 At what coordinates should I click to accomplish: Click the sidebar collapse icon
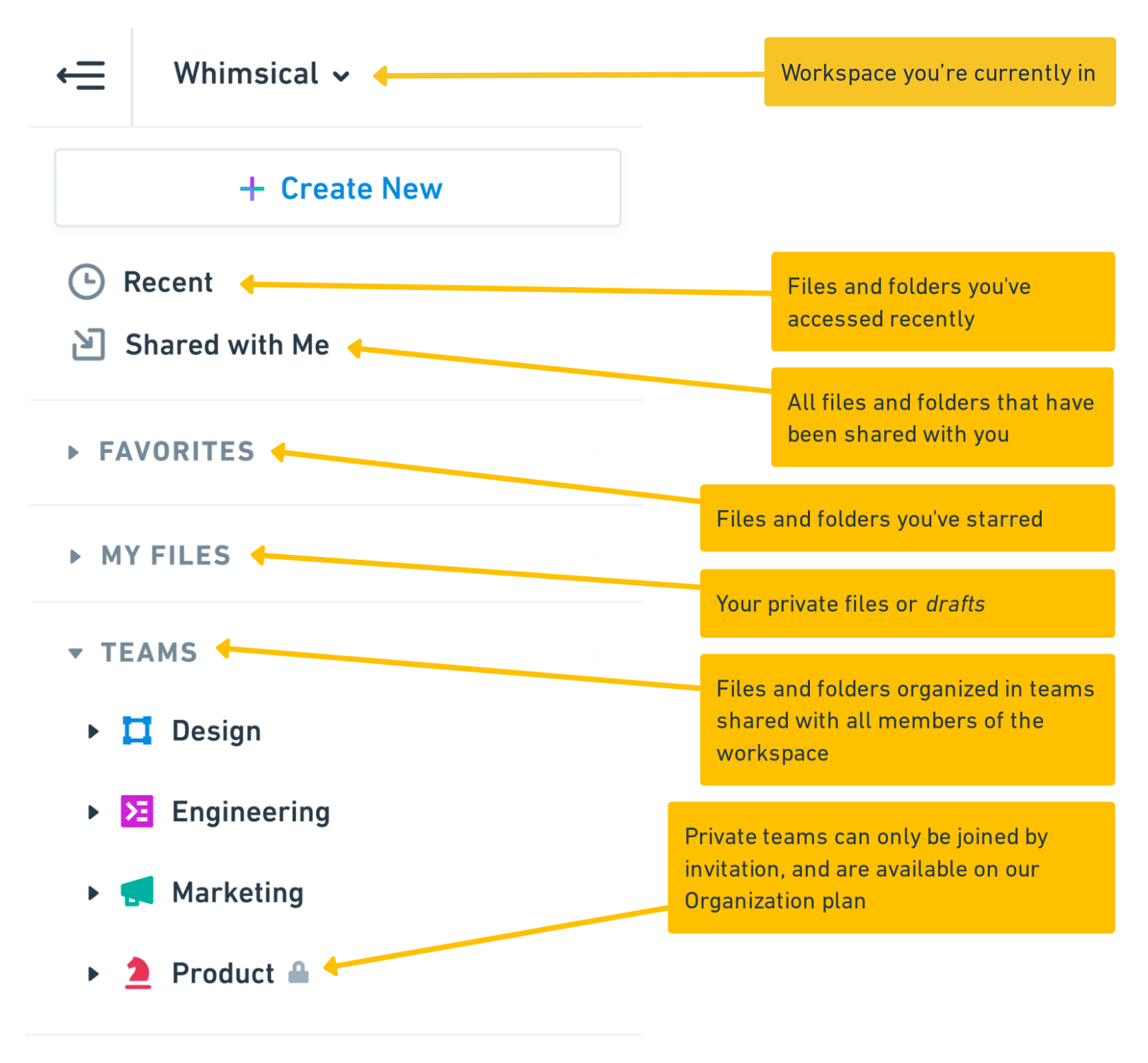coord(80,74)
